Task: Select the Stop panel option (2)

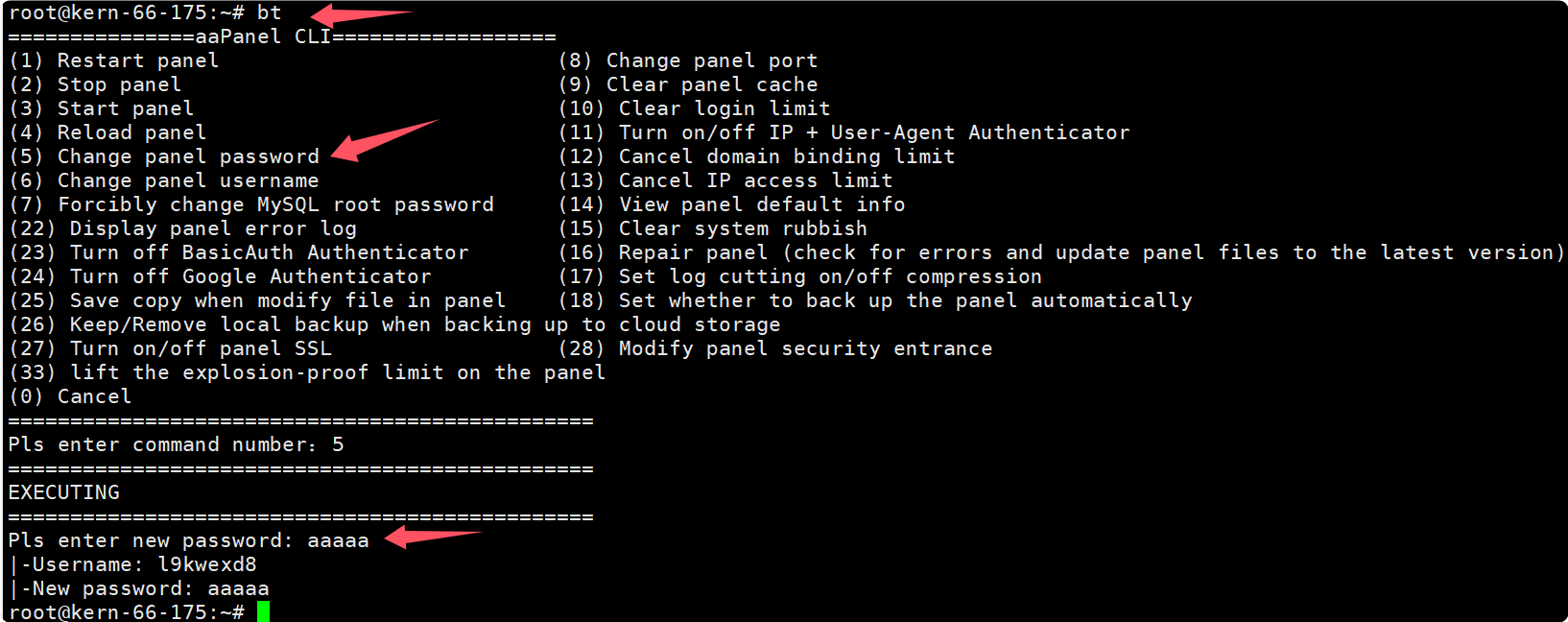Action: [x=94, y=84]
